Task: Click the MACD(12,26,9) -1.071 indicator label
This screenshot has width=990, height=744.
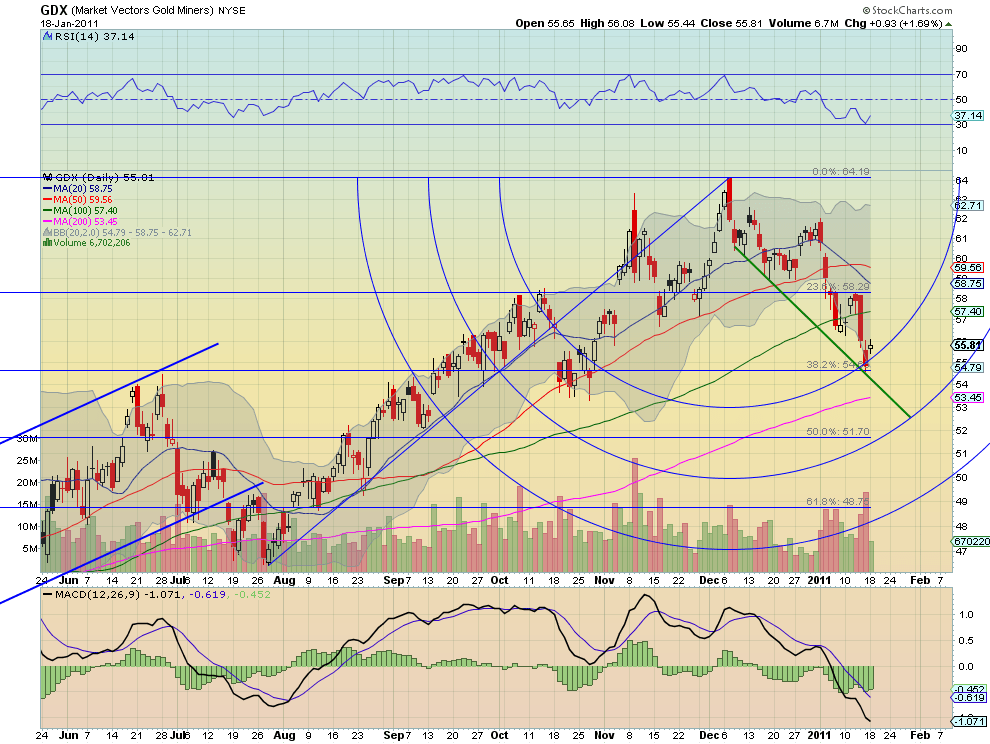Action: coord(117,594)
